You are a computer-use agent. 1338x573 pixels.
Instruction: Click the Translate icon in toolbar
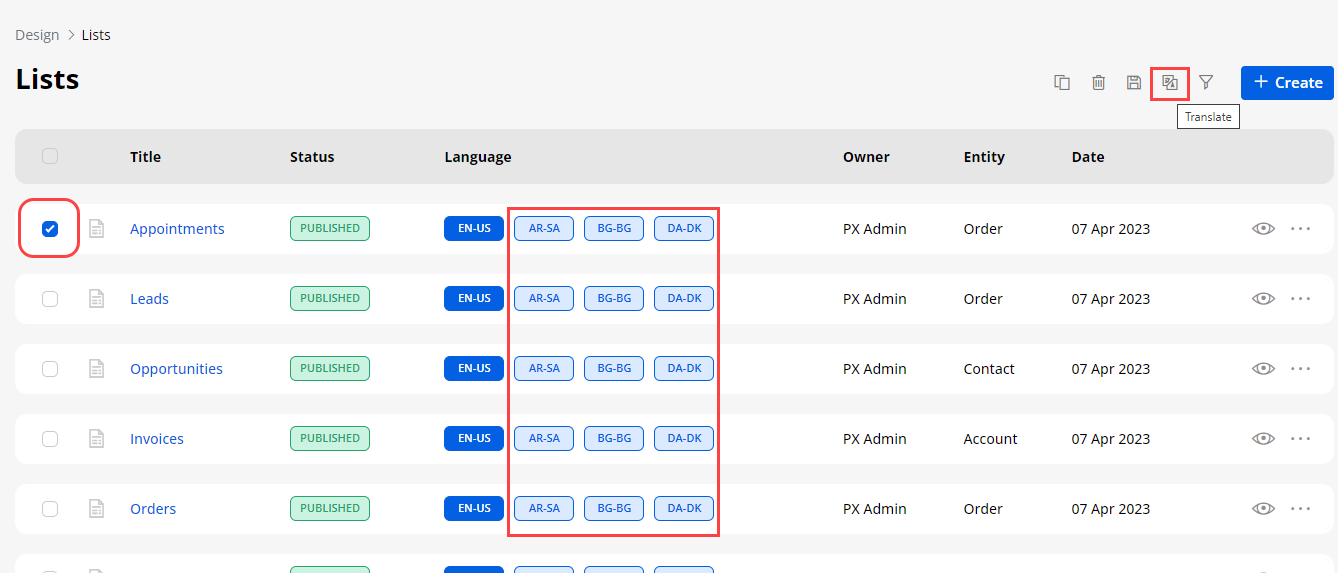coord(1169,83)
